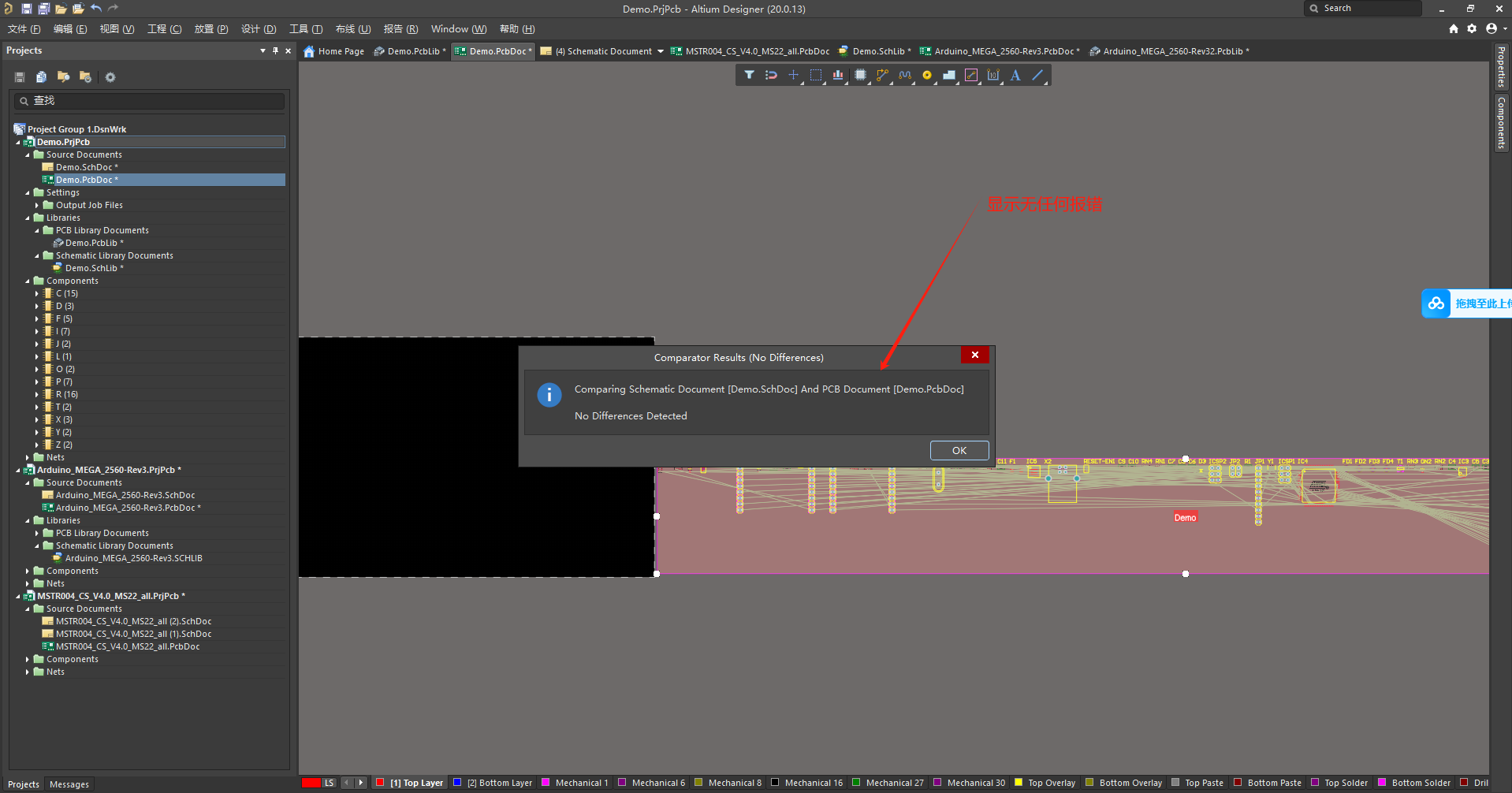Click the LS layer set button
This screenshot has width=1512, height=793.
329,783
